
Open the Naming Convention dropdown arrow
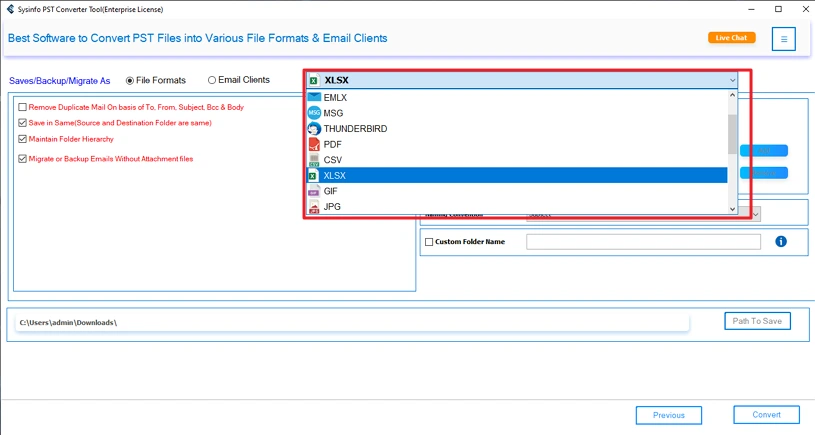tap(756, 214)
